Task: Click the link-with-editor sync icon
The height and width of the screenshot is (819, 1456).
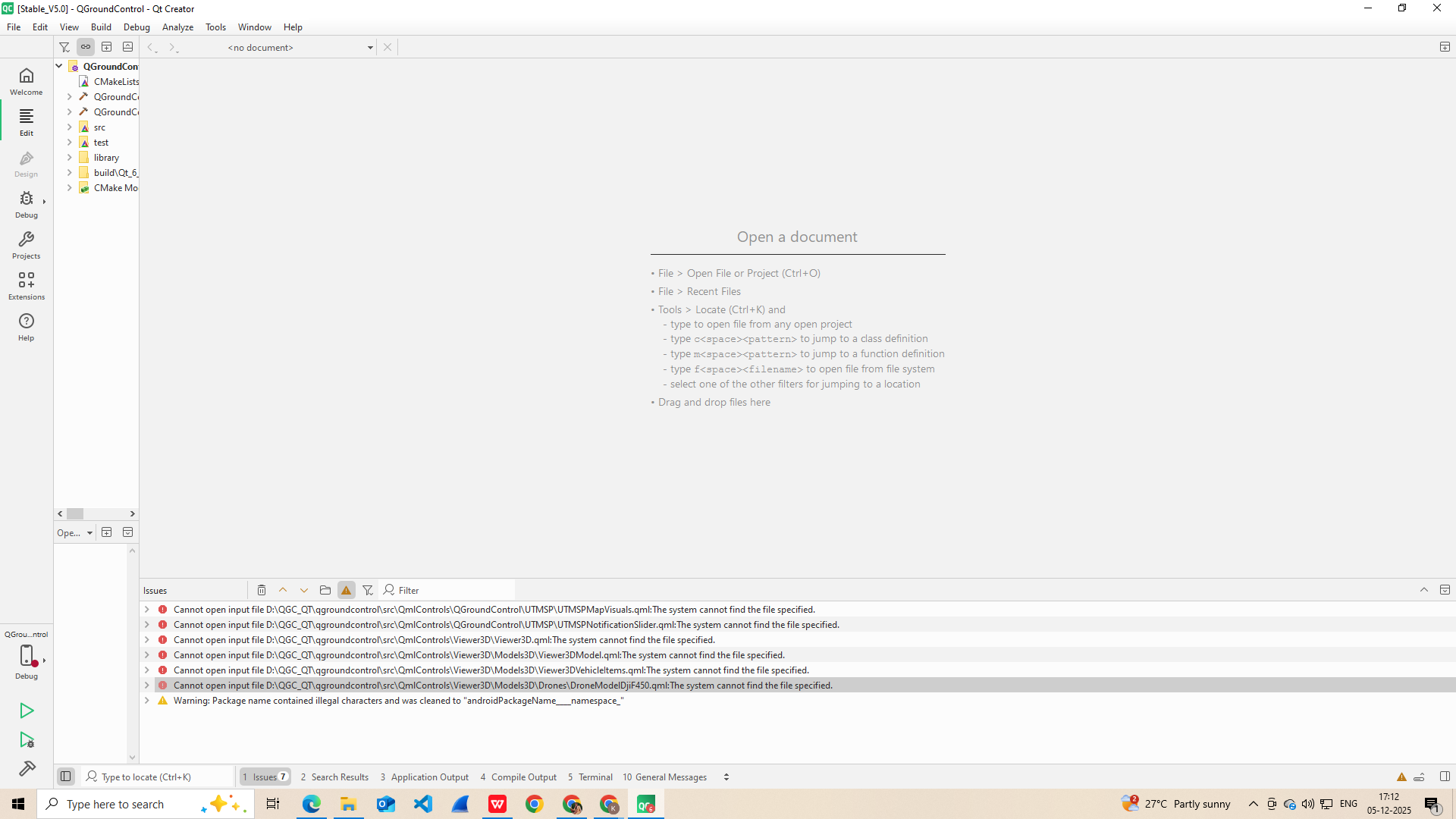Action: click(85, 46)
